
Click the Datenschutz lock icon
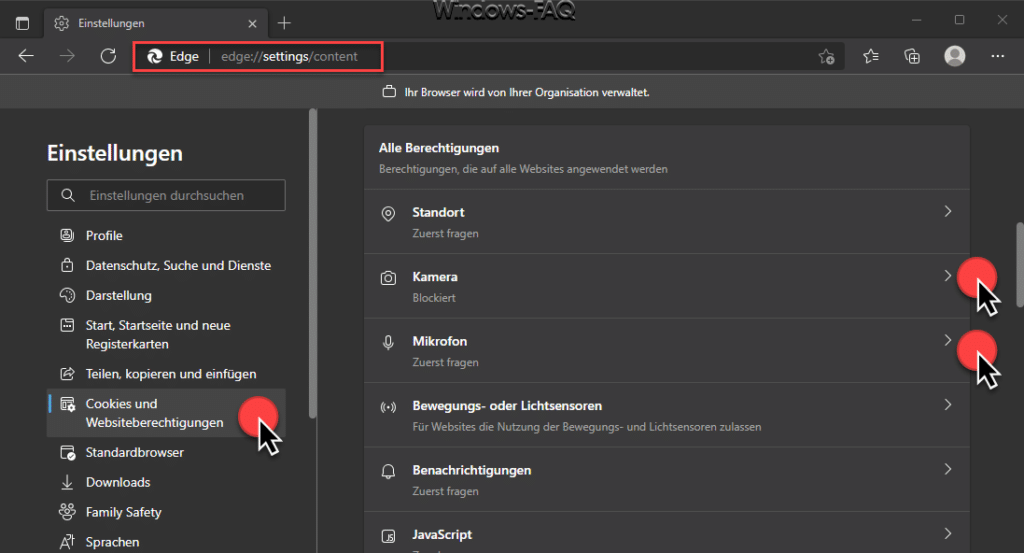[67, 265]
